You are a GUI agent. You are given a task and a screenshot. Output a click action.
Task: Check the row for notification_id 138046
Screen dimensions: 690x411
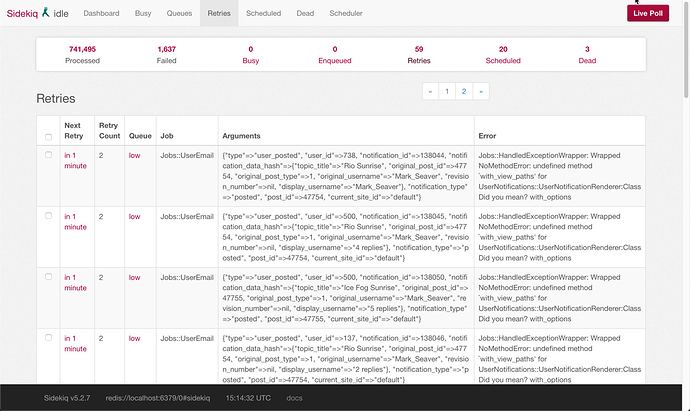(48, 338)
